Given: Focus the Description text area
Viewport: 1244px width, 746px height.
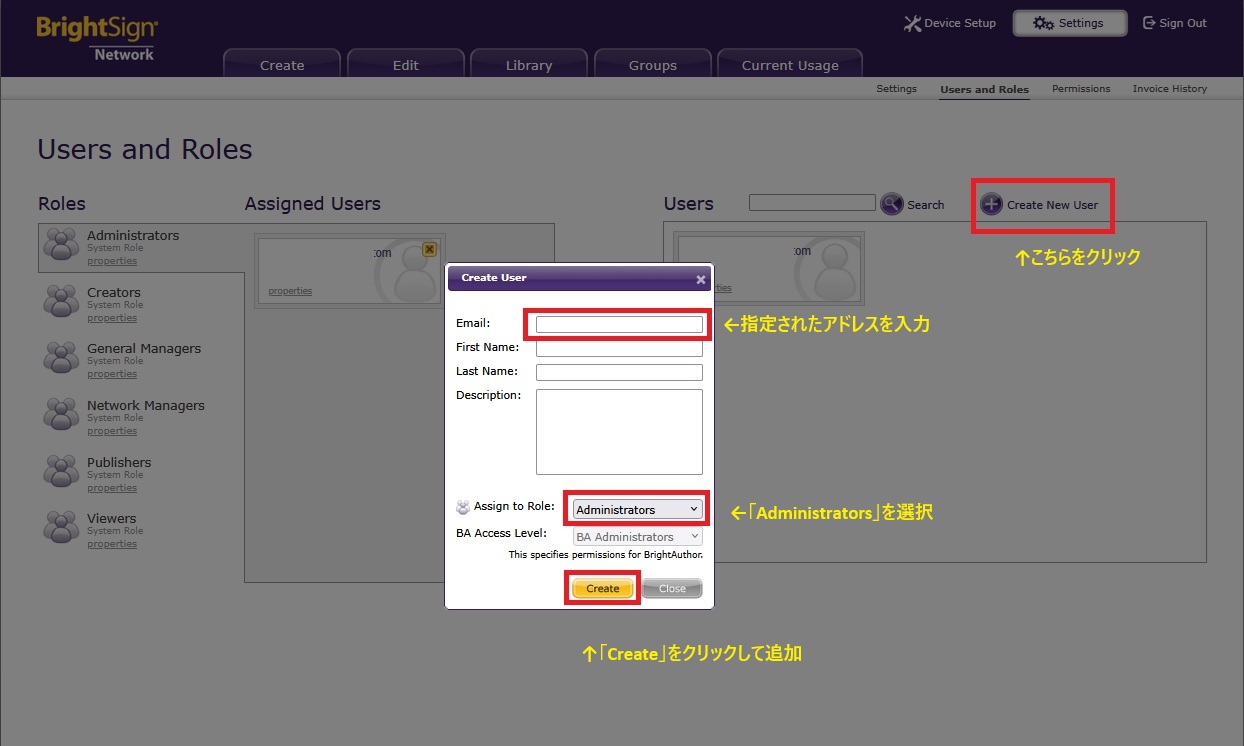Looking at the screenshot, I should tap(619, 431).
